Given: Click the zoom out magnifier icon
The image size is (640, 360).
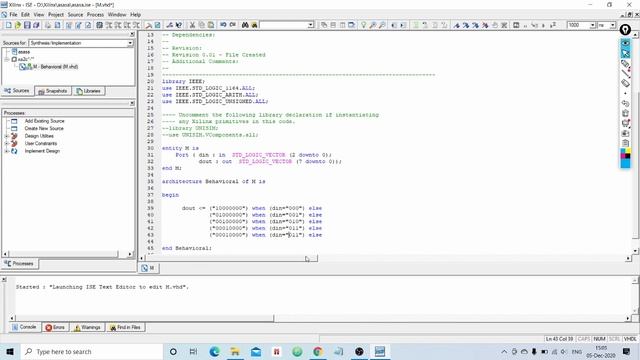Looking at the screenshot, I should coord(382,25).
